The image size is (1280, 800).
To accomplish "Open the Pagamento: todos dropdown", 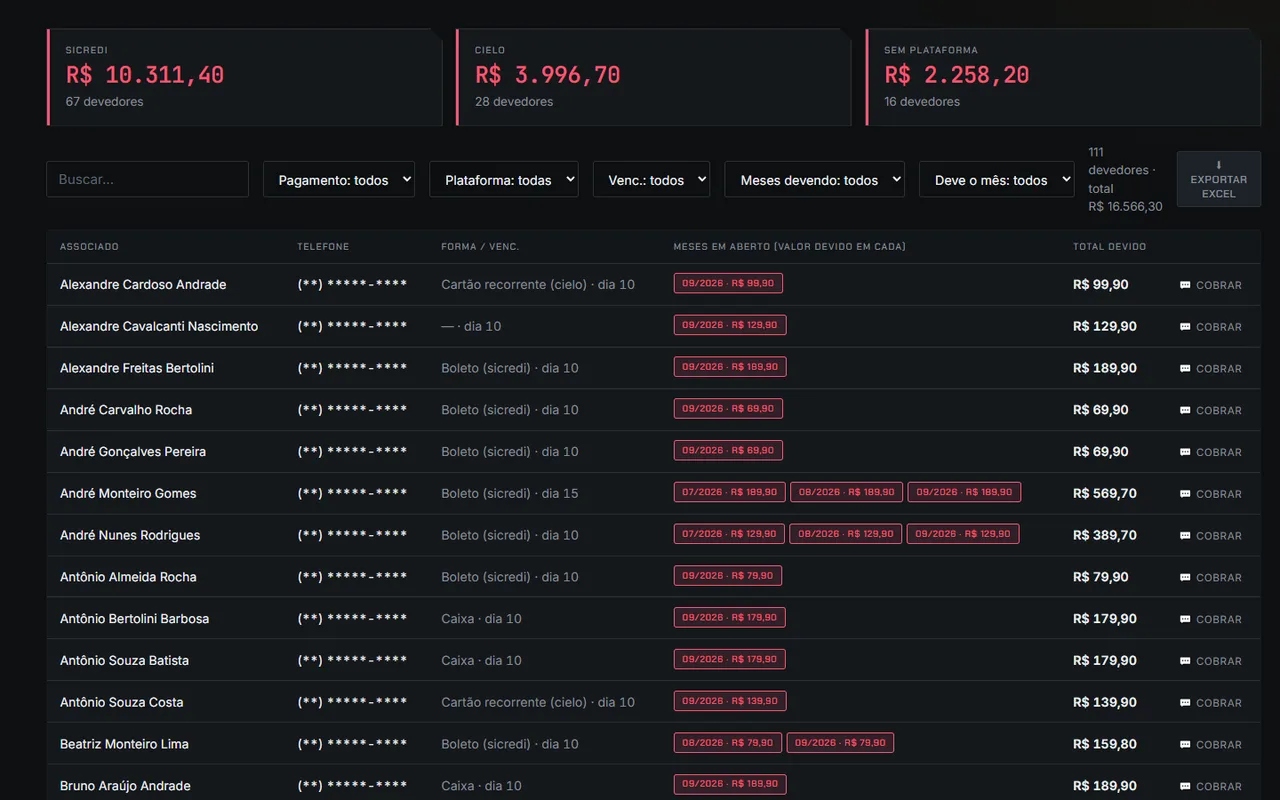I will (339, 180).
